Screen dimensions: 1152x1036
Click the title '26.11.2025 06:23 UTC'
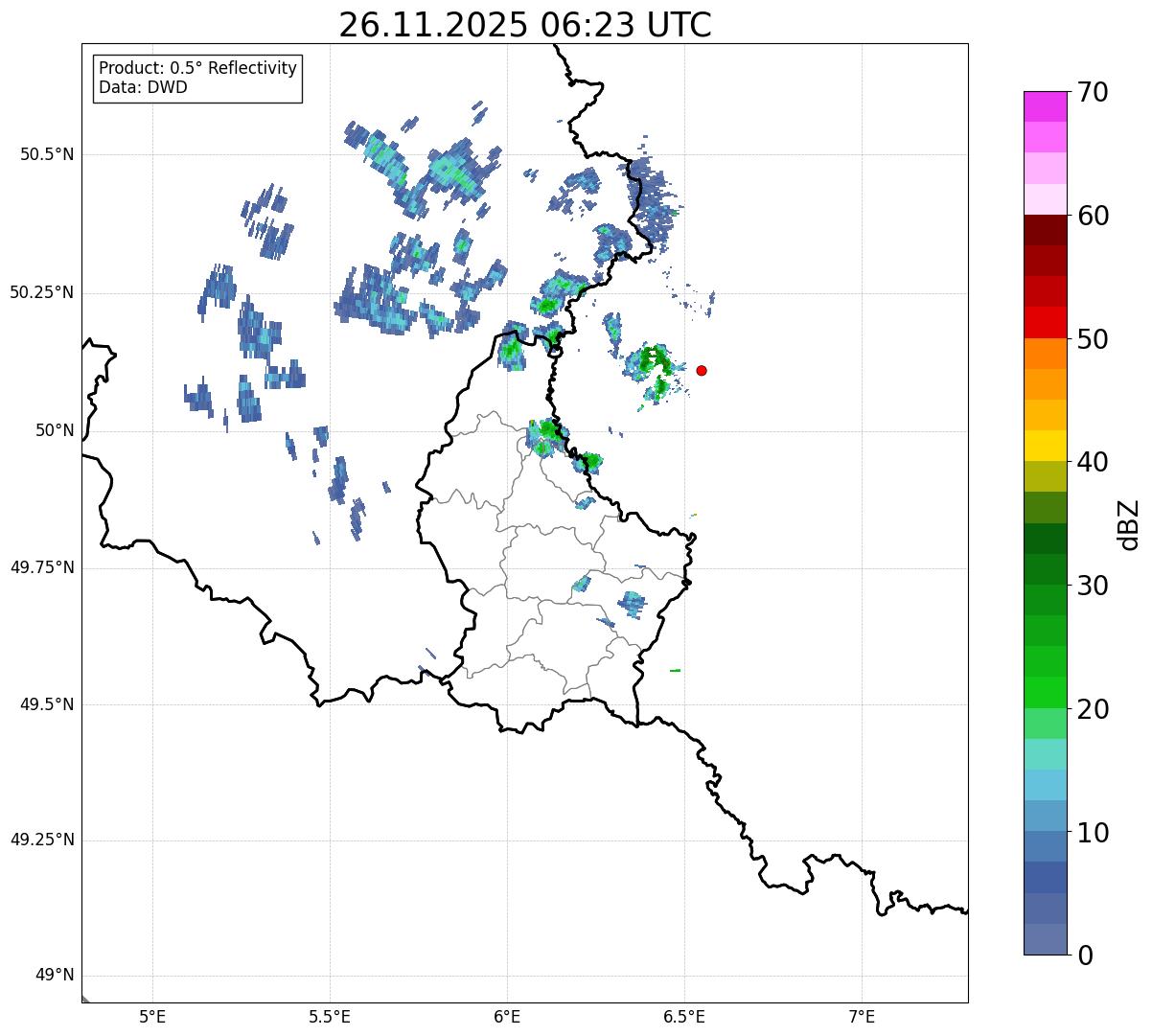(525, 25)
